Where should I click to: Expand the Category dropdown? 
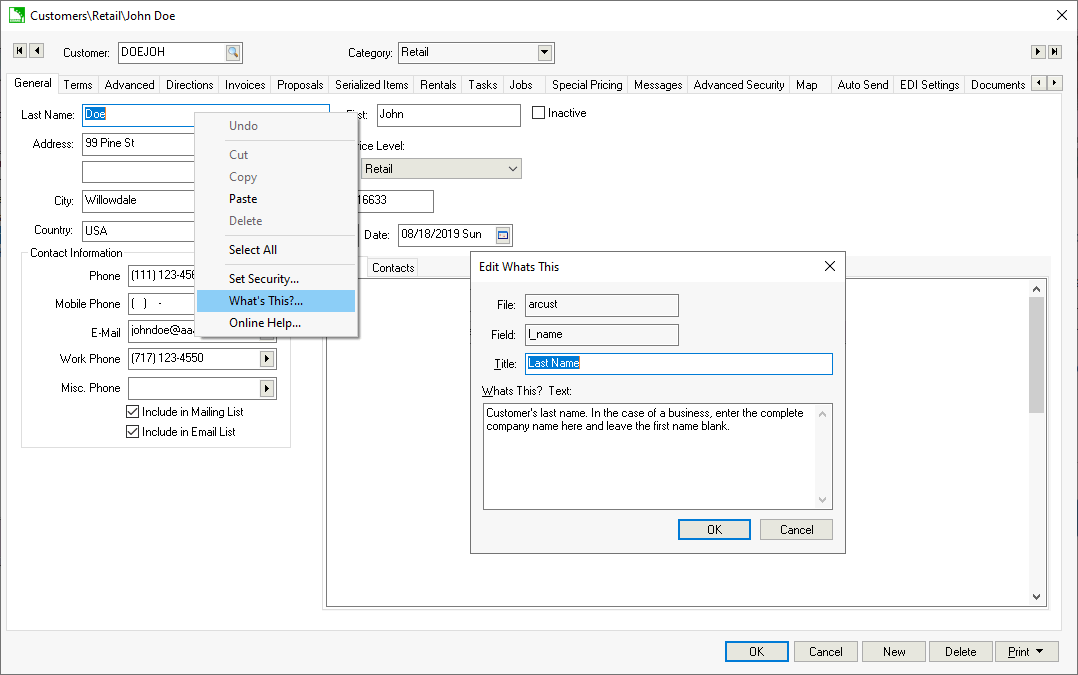point(545,53)
